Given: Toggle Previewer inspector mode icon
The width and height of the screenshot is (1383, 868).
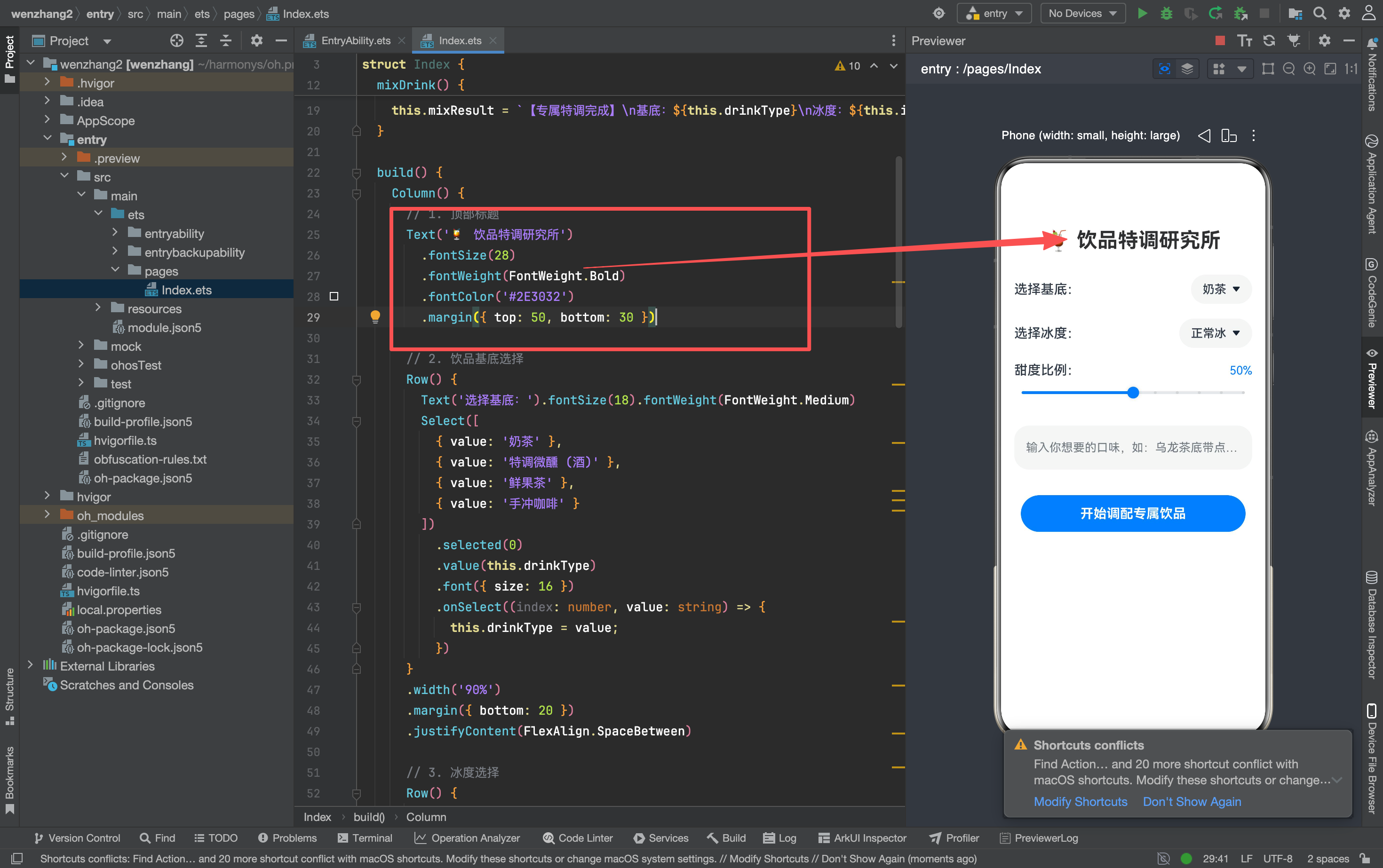Looking at the screenshot, I should point(1164,69).
